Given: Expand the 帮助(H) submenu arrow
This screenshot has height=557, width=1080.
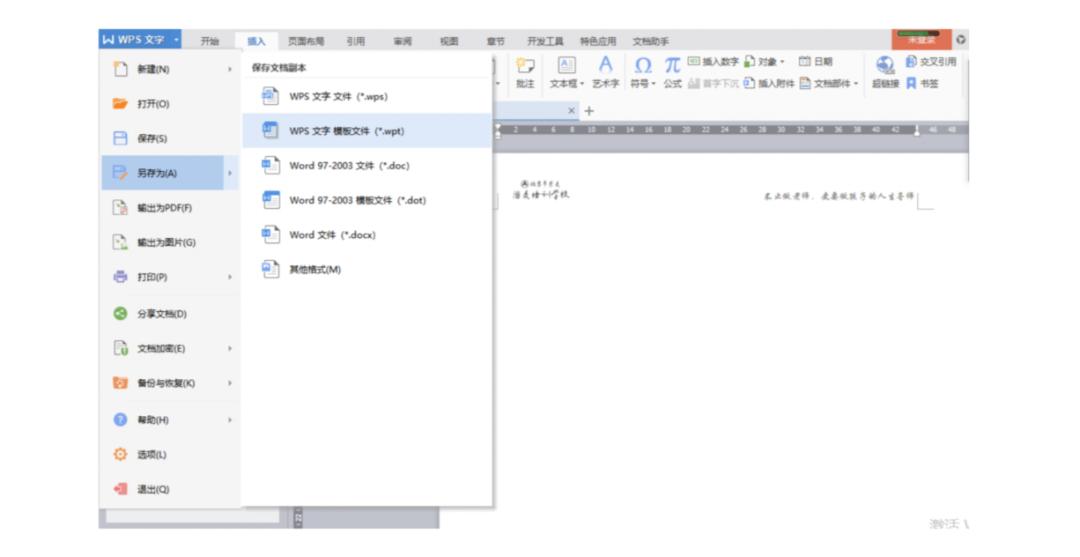Looking at the screenshot, I should [230, 420].
